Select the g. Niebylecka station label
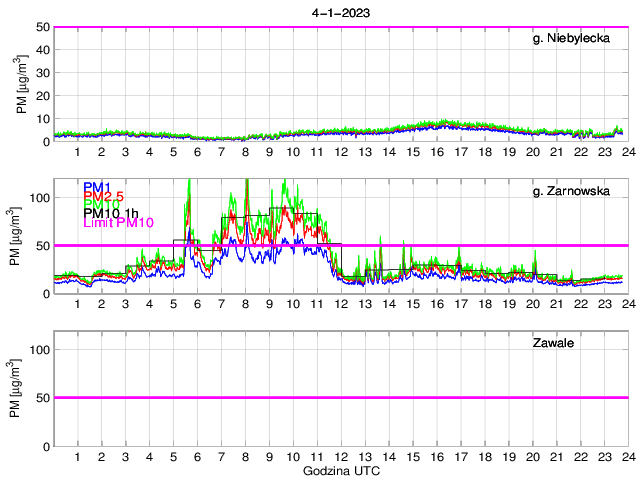 click(x=577, y=39)
